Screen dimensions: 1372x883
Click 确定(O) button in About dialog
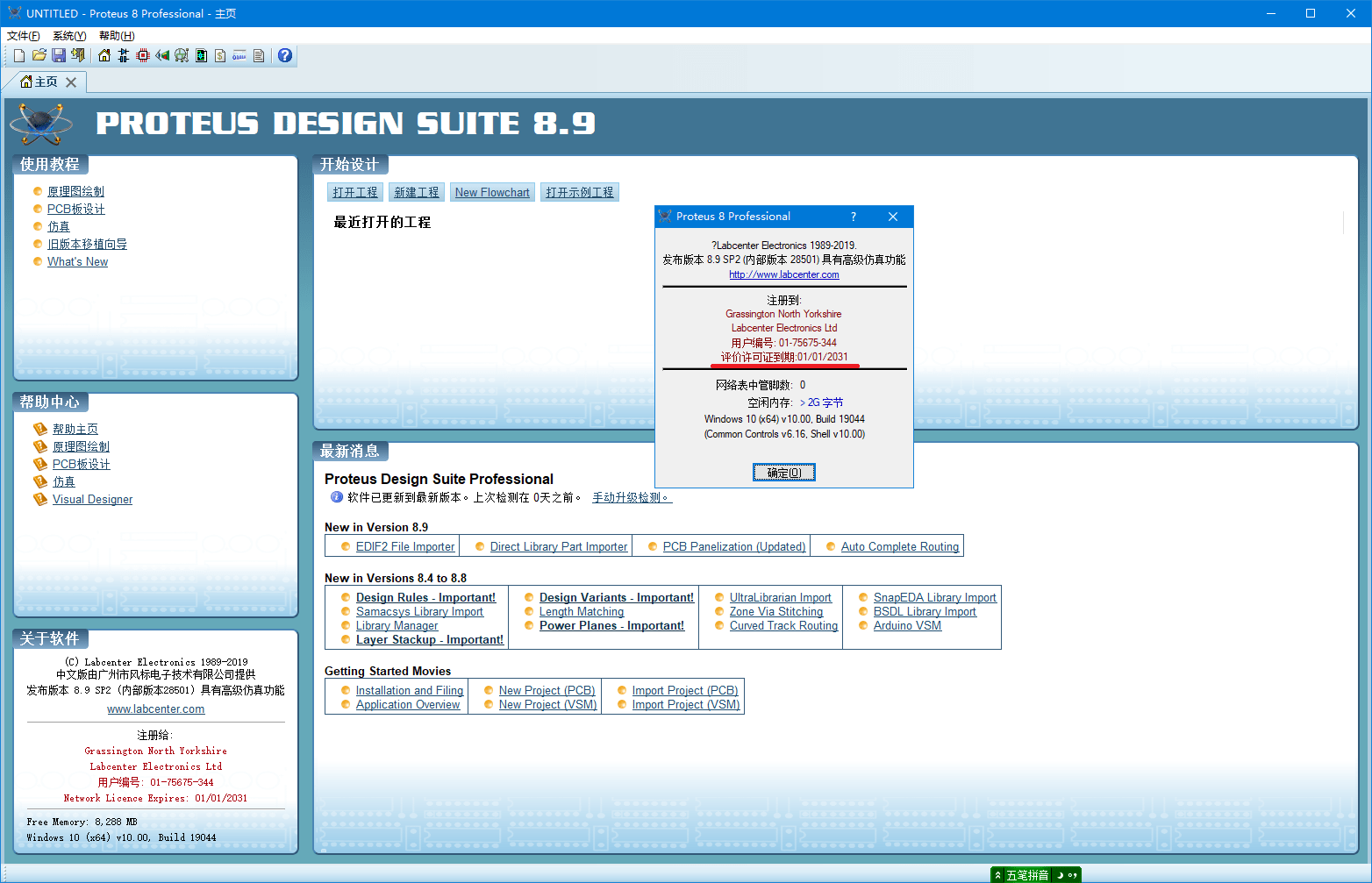pyautogui.click(x=784, y=473)
